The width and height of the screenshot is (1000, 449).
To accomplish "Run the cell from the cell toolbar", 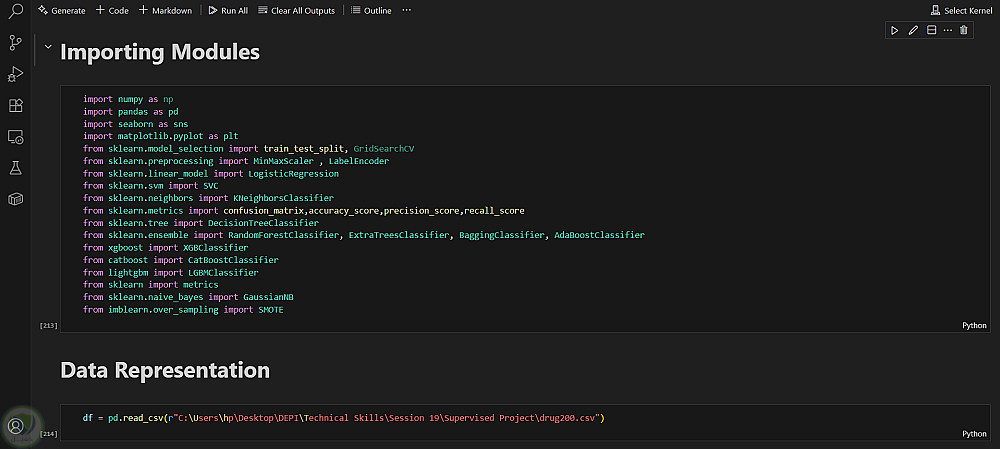I will click(x=896, y=31).
